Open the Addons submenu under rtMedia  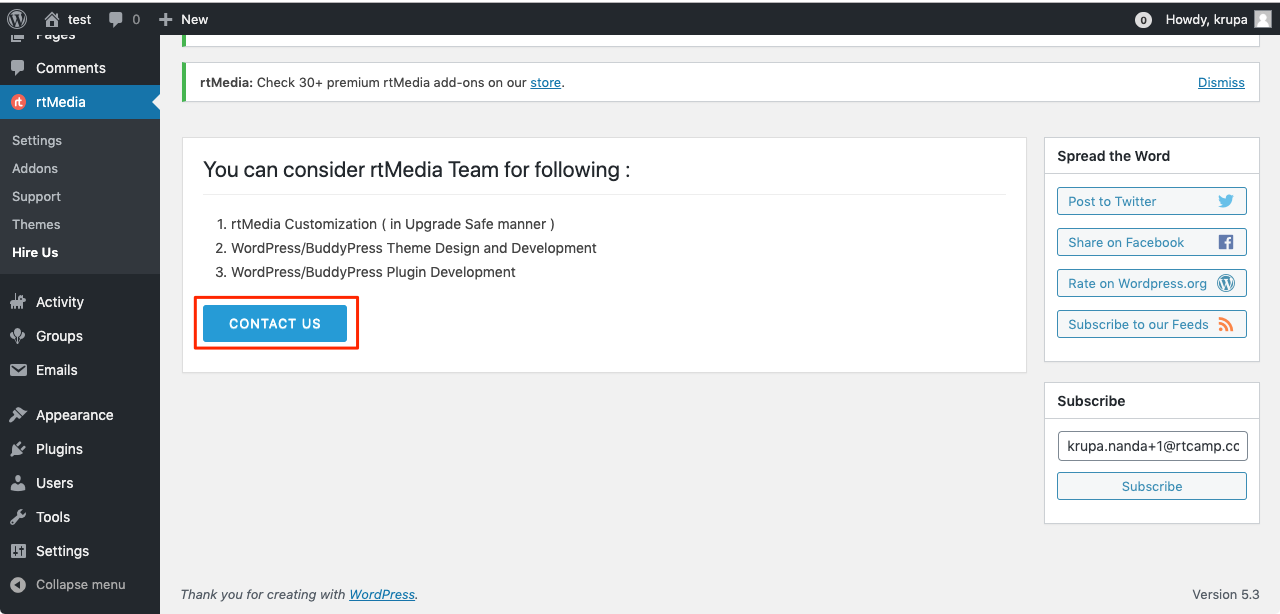tap(35, 168)
